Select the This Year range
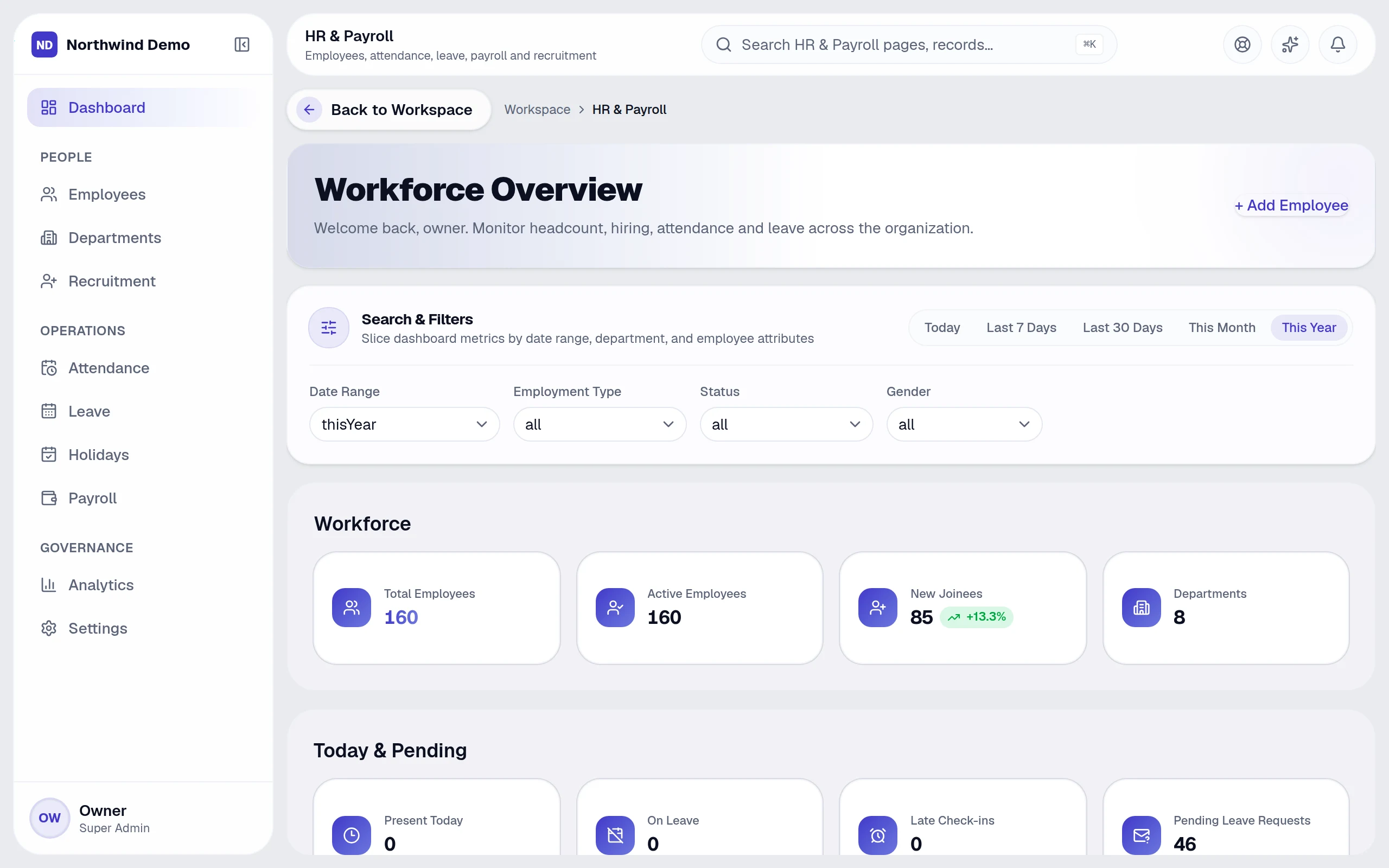The image size is (1389, 868). click(x=1309, y=327)
